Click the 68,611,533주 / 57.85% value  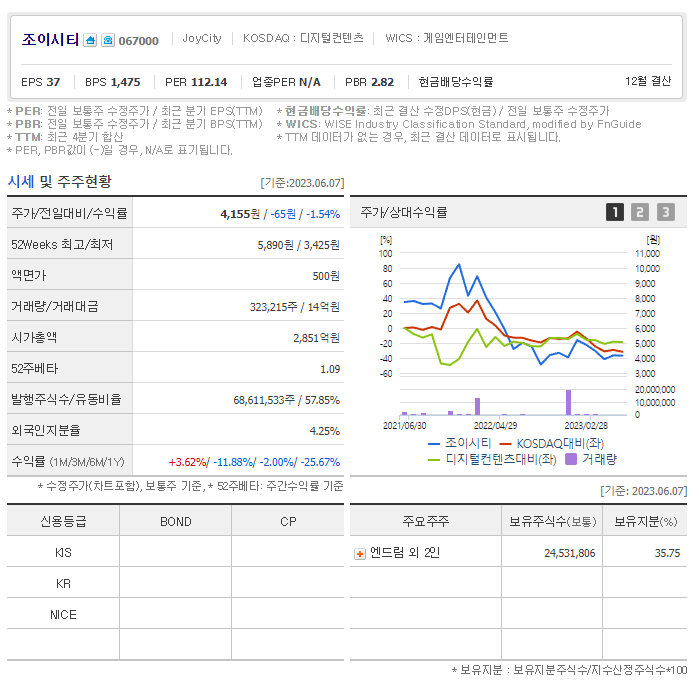(286, 400)
